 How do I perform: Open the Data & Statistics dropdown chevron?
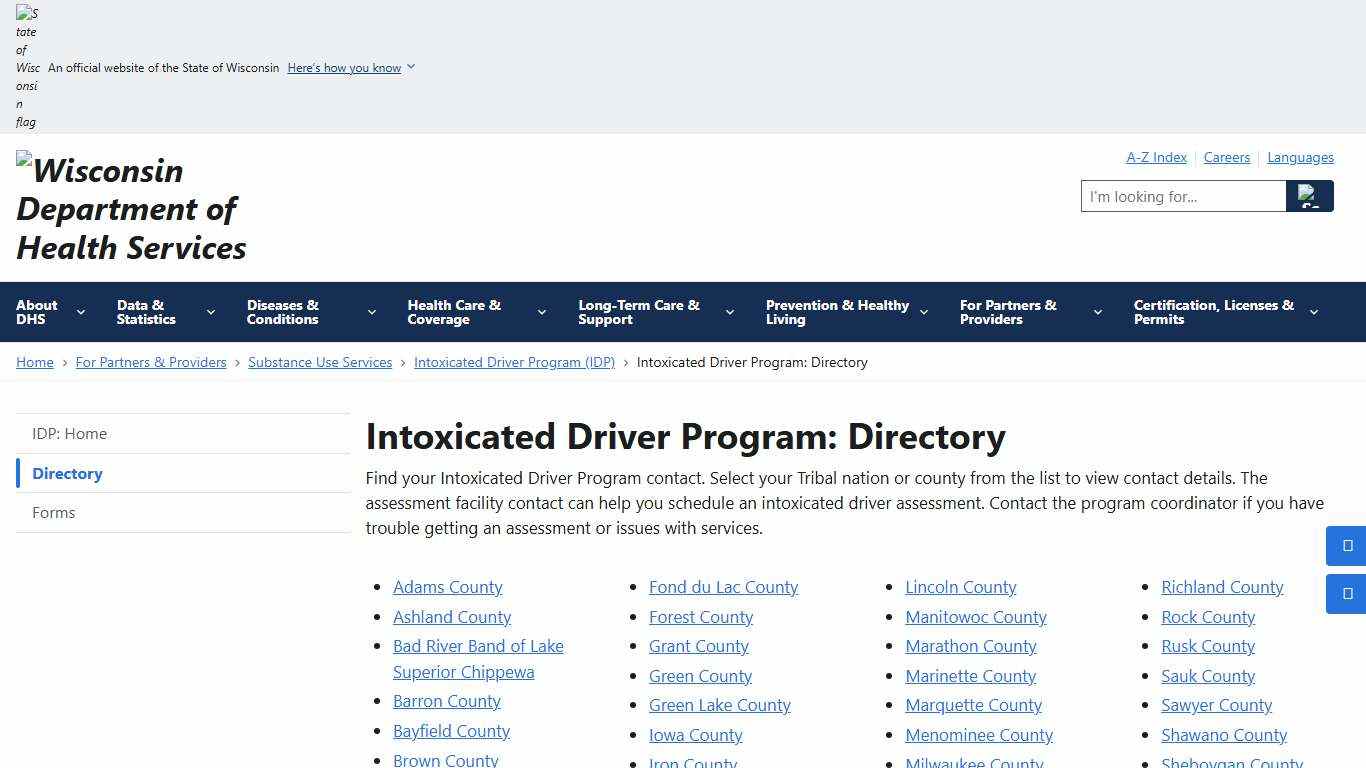click(x=210, y=312)
